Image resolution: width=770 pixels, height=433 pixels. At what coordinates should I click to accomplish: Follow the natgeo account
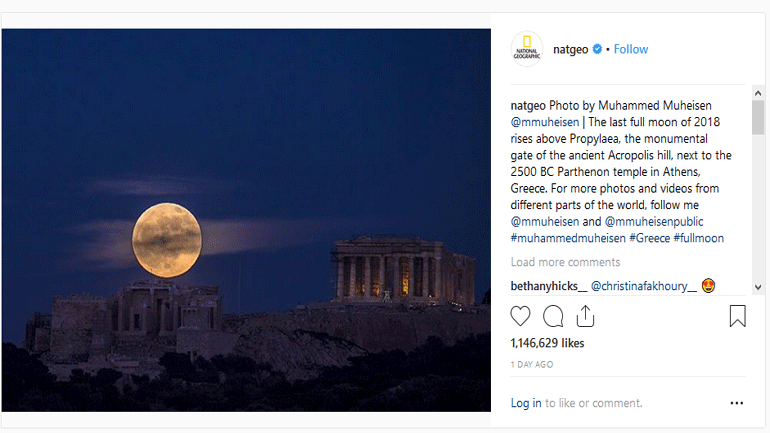(631, 49)
